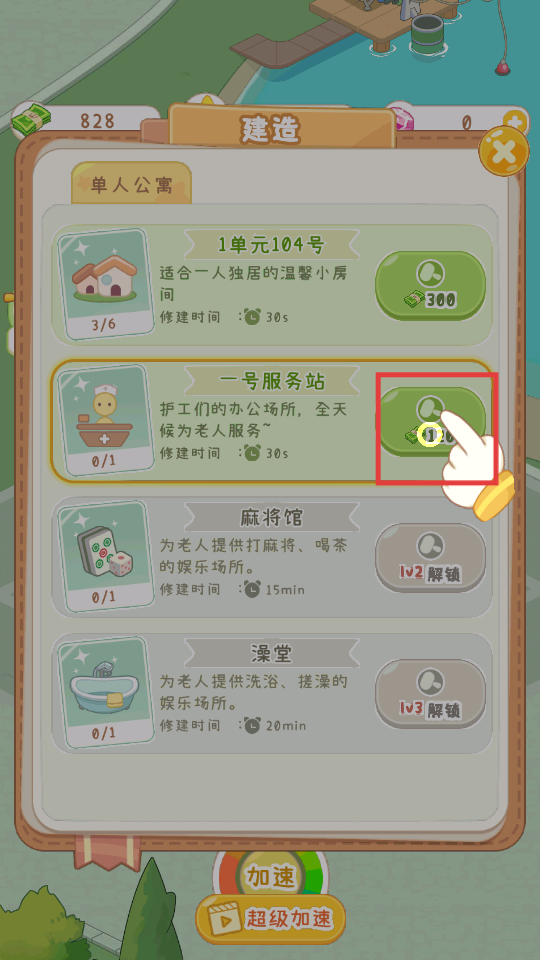Tap the bathtub card icon
Screen dimensions: 540x960
coord(105,692)
